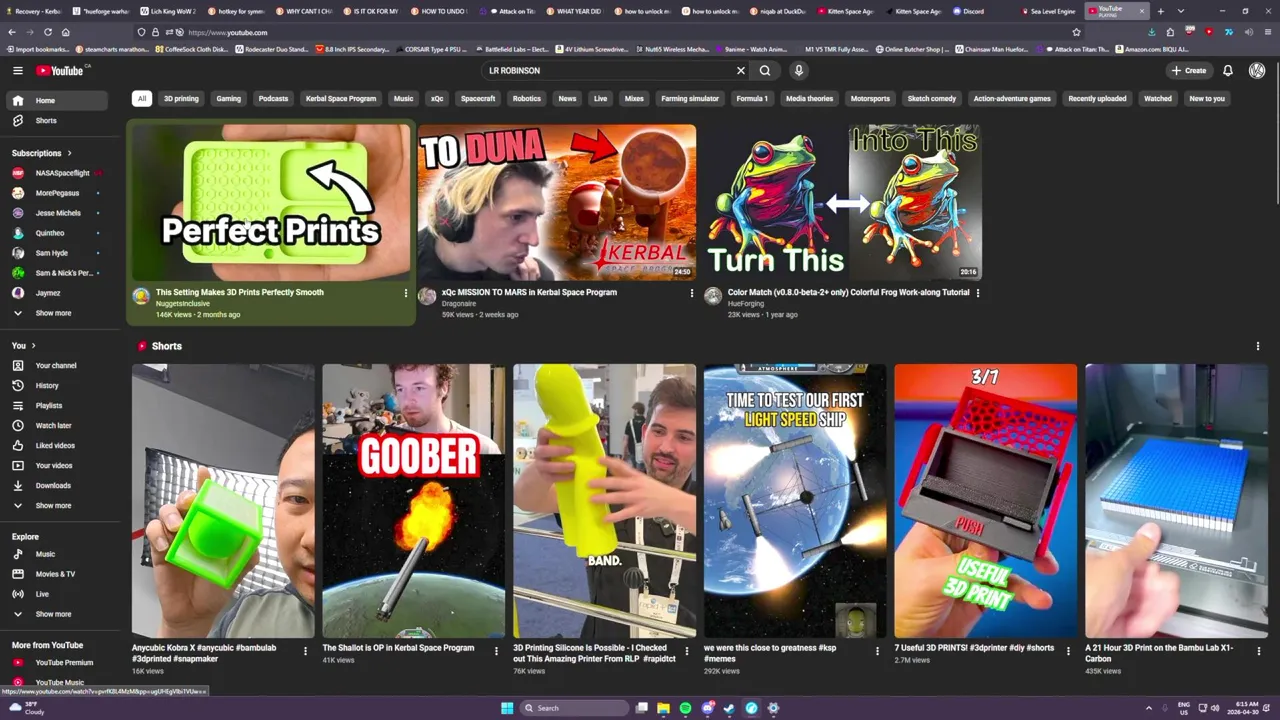Open Sam Hyde subscription channel
The height and width of the screenshot is (720, 1280).
[57, 253]
